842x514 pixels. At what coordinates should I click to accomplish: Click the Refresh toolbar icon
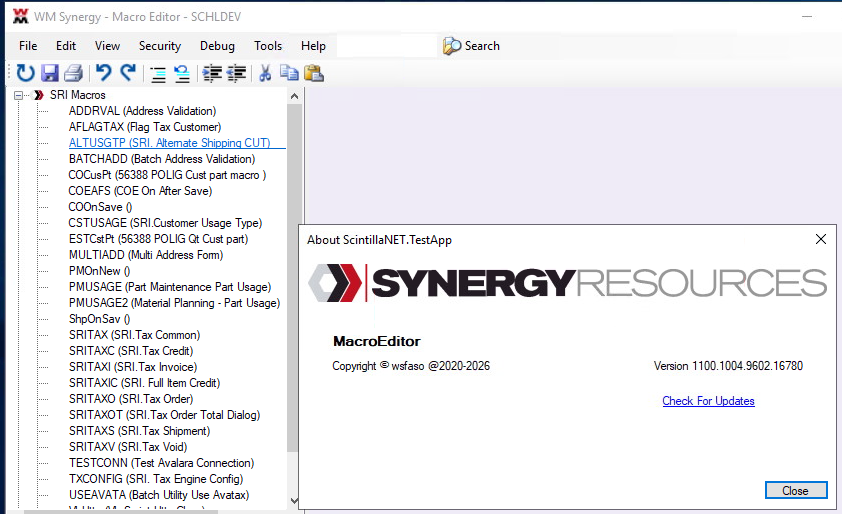click(x=25, y=73)
